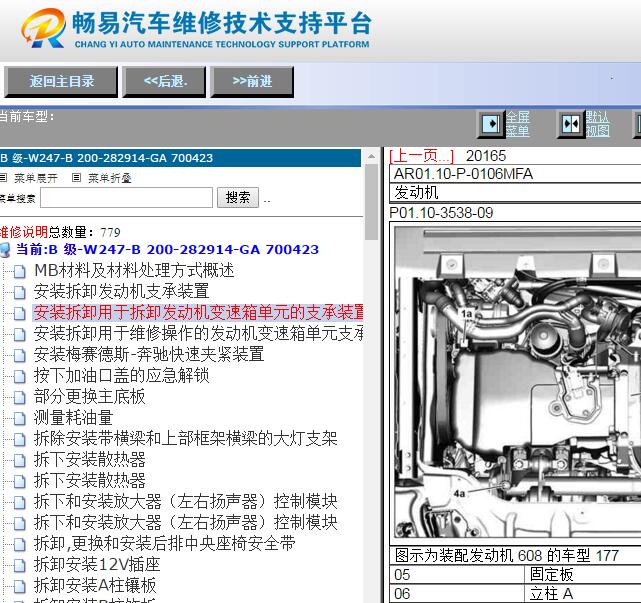The height and width of the screenshot is (603, 641).
Task: Open 拆卸安装A柱镶板
Action: pyautogui.click(x=95, y=586)
